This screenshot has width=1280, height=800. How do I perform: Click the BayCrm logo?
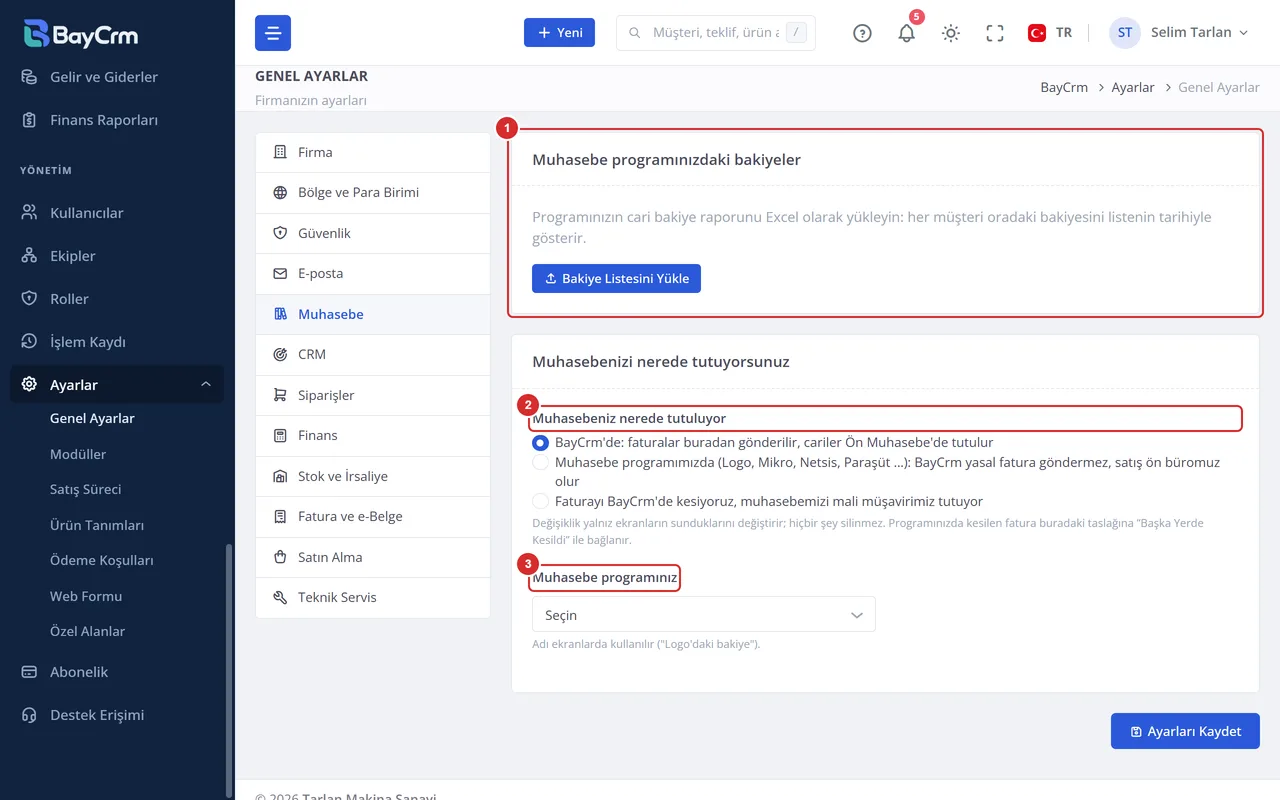pos(81,33)
